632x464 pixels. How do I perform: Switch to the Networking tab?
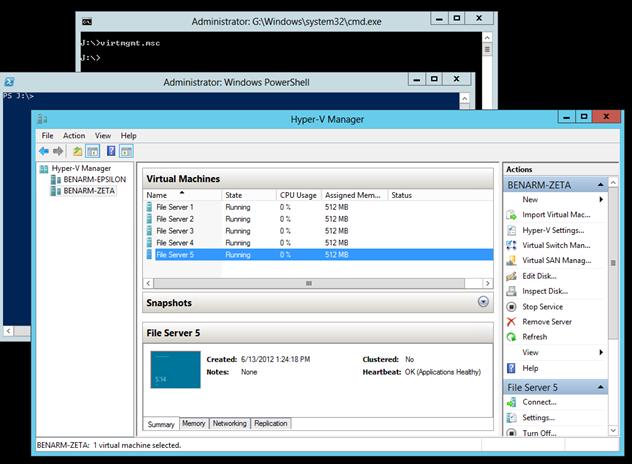(229, 423)
